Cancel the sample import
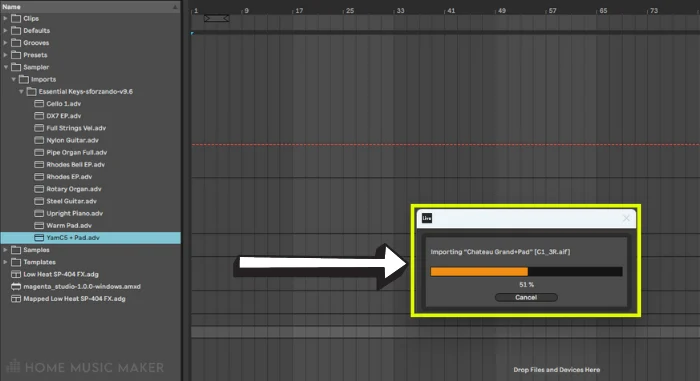Viewport: 700px width, 381px height. pyautogui.click(x=526, y=297)
